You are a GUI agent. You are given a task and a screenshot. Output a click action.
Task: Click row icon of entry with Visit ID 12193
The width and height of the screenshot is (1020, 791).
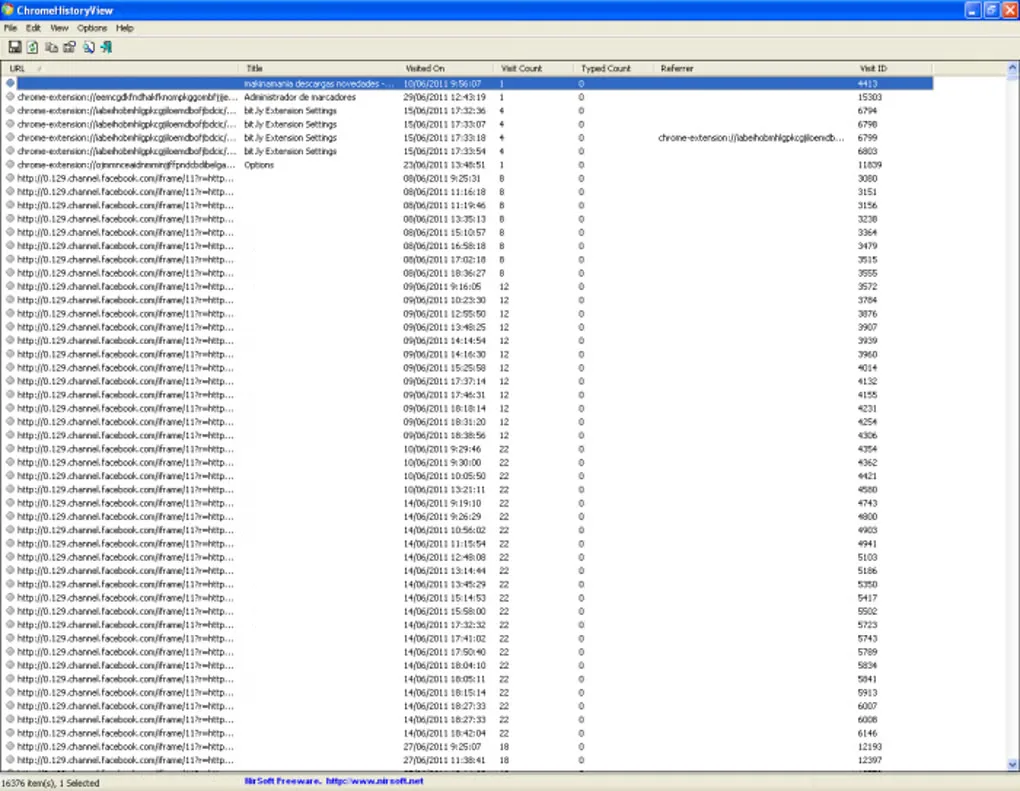(x=10, y=746)
